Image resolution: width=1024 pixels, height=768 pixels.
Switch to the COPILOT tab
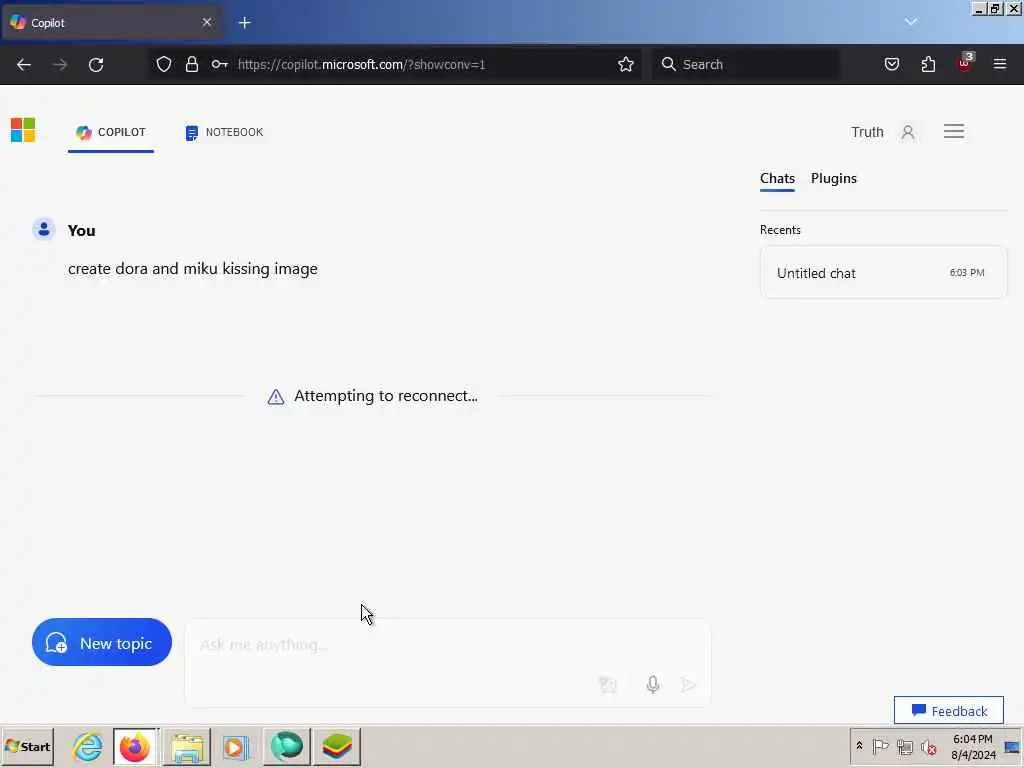pos(111,133)
